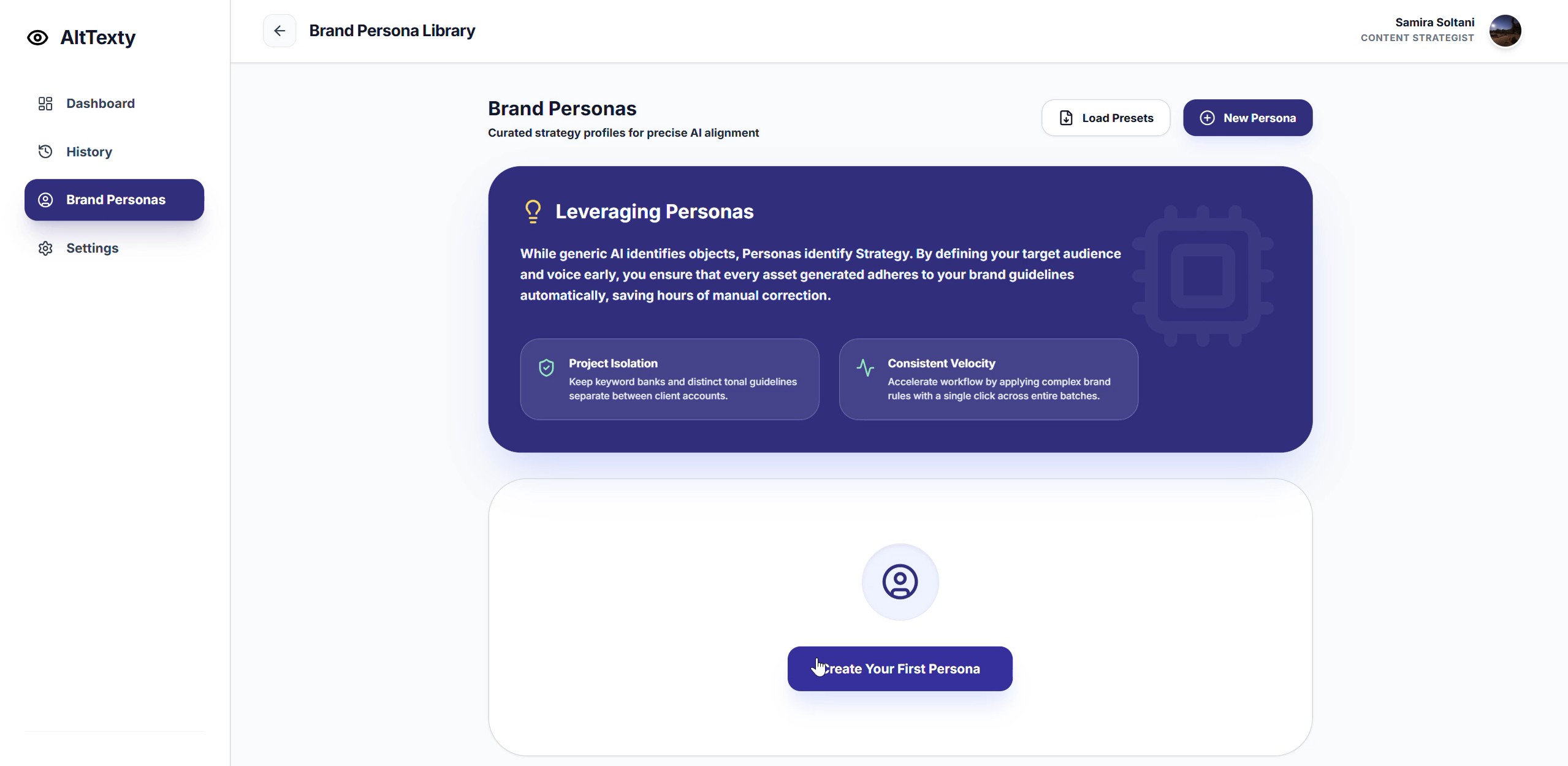The height and width of the screenshot is (766, 1568).
Task: Open the Settings menu item
Action: pos(93,248)
